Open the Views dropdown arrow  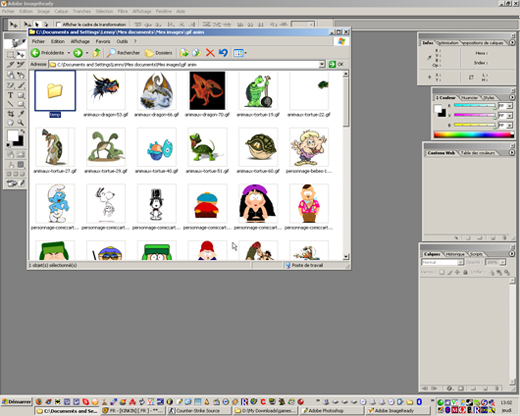246,53
